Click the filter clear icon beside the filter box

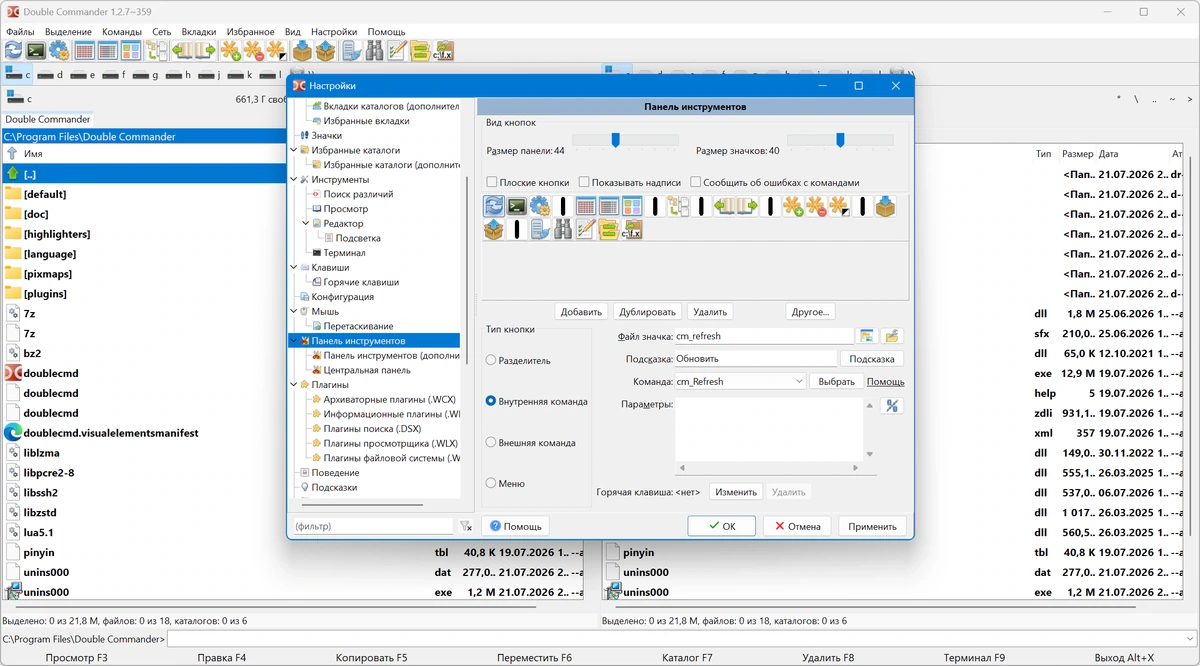point(466,526)
